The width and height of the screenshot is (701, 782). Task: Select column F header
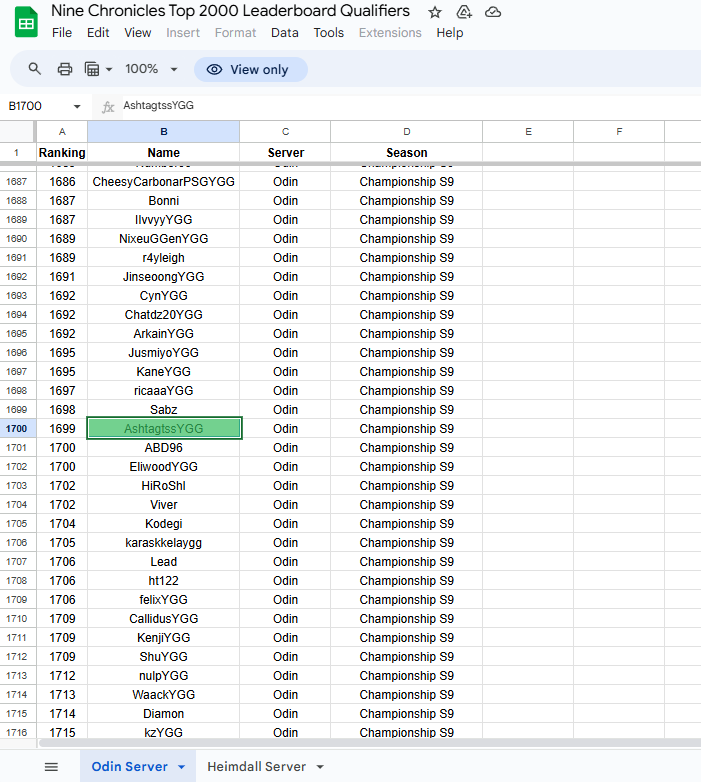coord(619,132)
